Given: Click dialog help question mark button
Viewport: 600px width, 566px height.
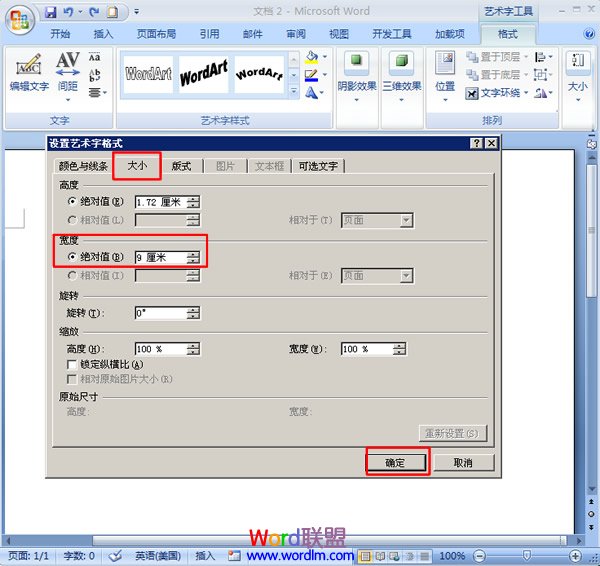Looking at the screenshot, I should [476, 143].
